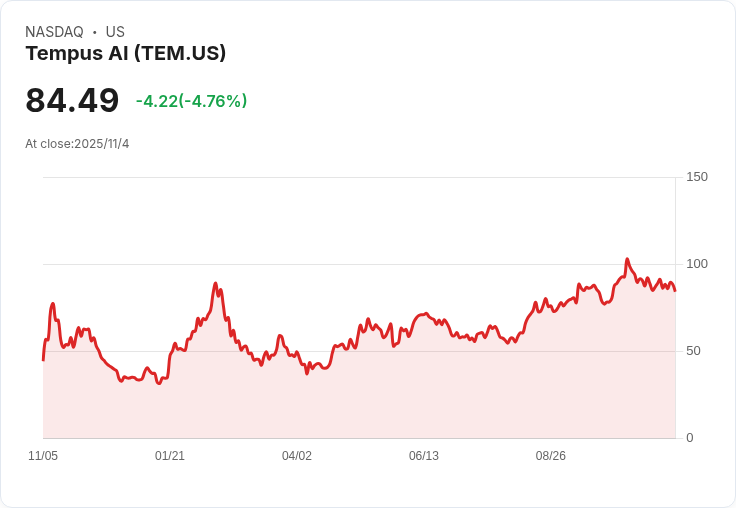
Task: Click the left starting point of the price line
Action: [43, 358]
